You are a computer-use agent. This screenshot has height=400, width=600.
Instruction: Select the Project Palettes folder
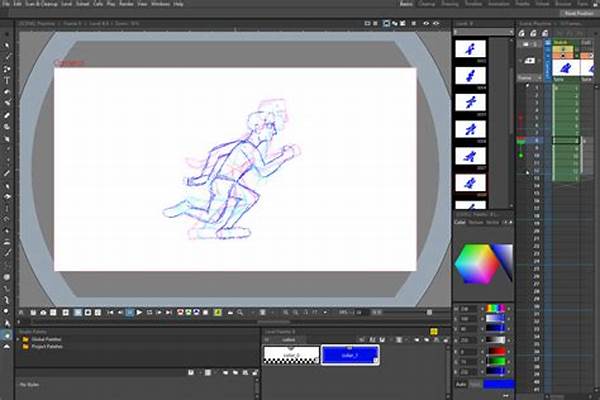coord(47,346)
